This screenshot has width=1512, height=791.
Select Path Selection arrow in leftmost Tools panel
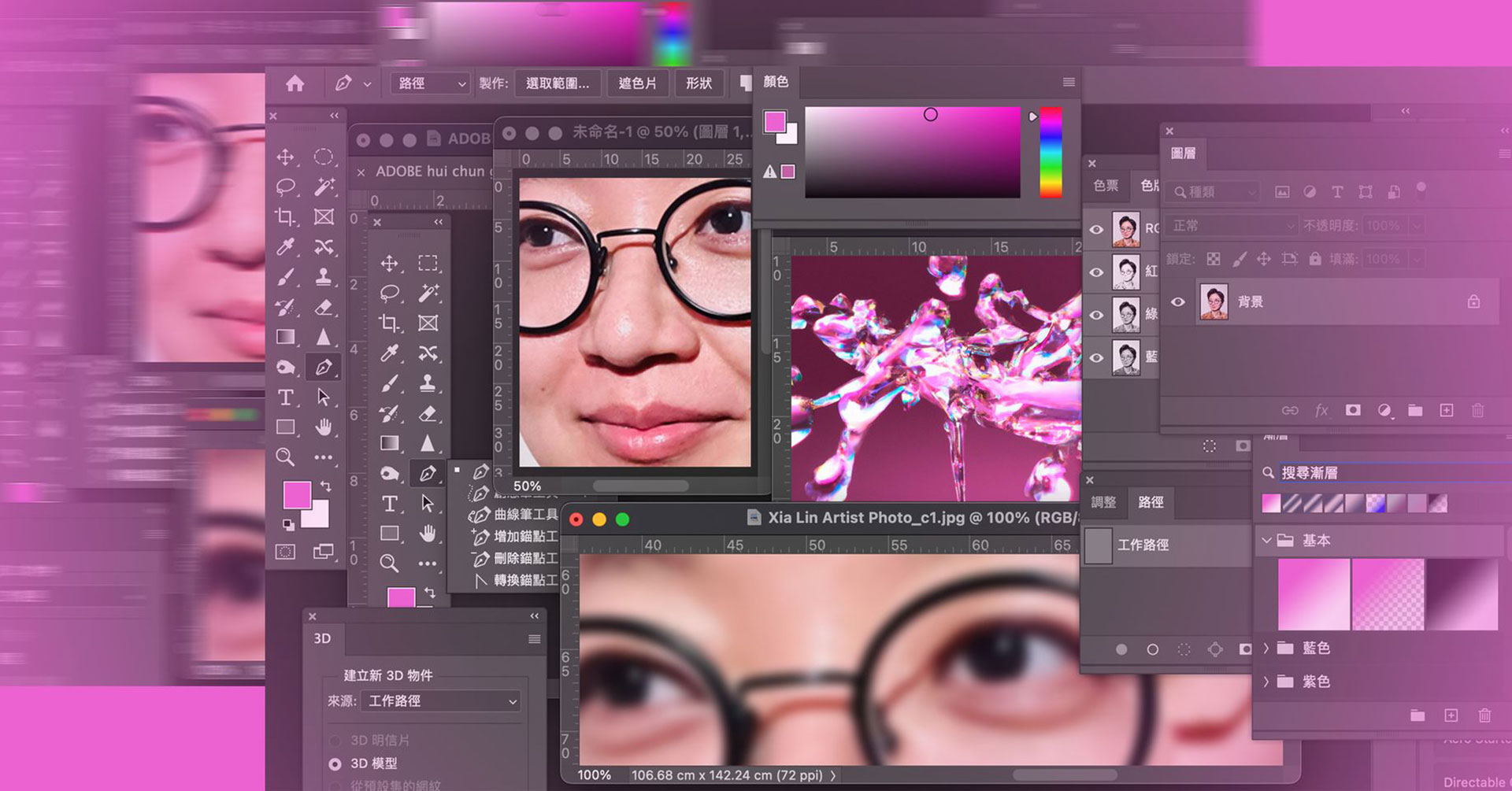pyautogui.click(x=323, y=397)
